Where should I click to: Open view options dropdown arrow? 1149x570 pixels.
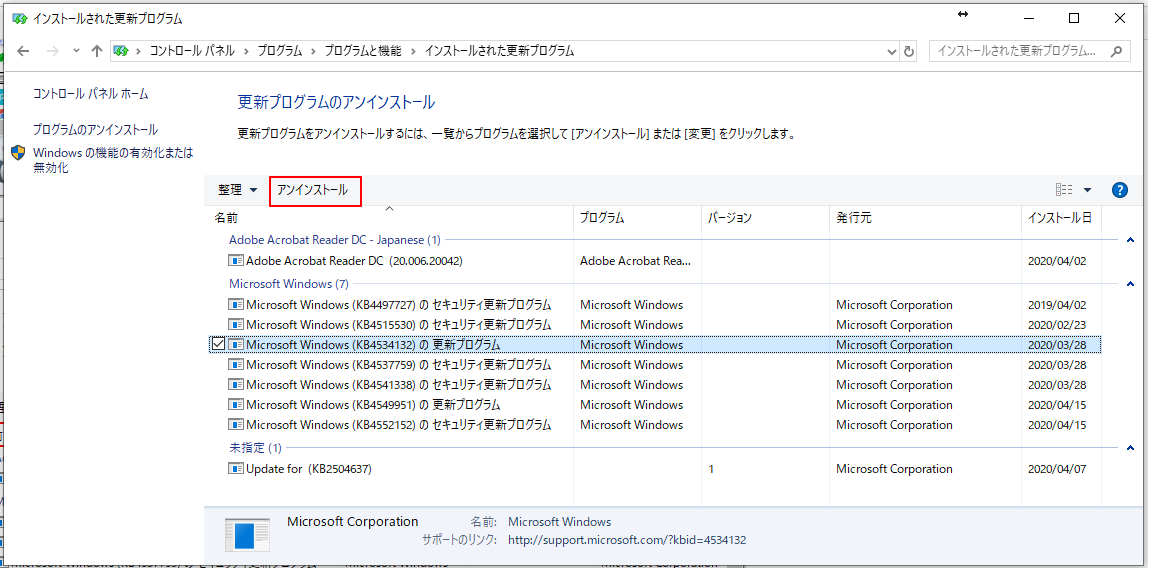point(1087,190)
